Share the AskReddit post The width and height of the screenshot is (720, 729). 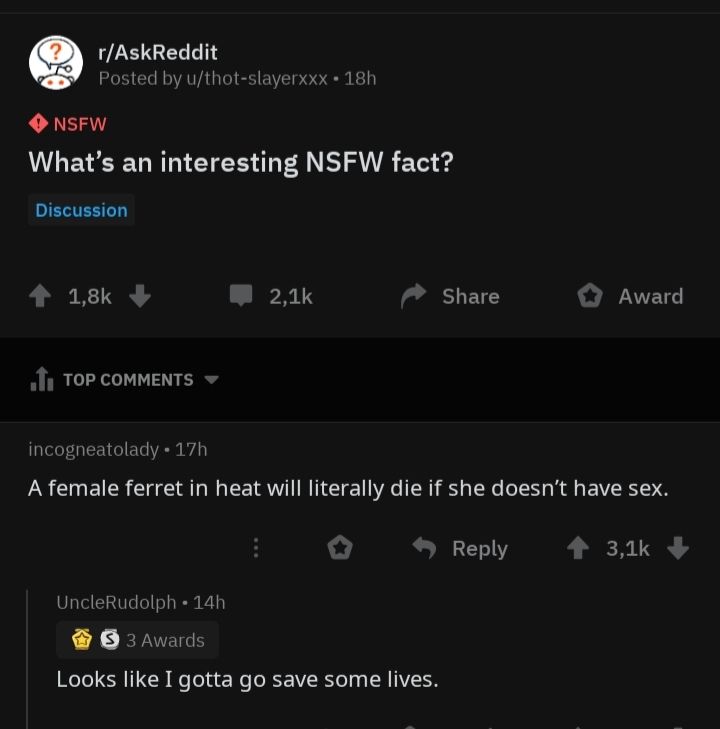point(450,296)
